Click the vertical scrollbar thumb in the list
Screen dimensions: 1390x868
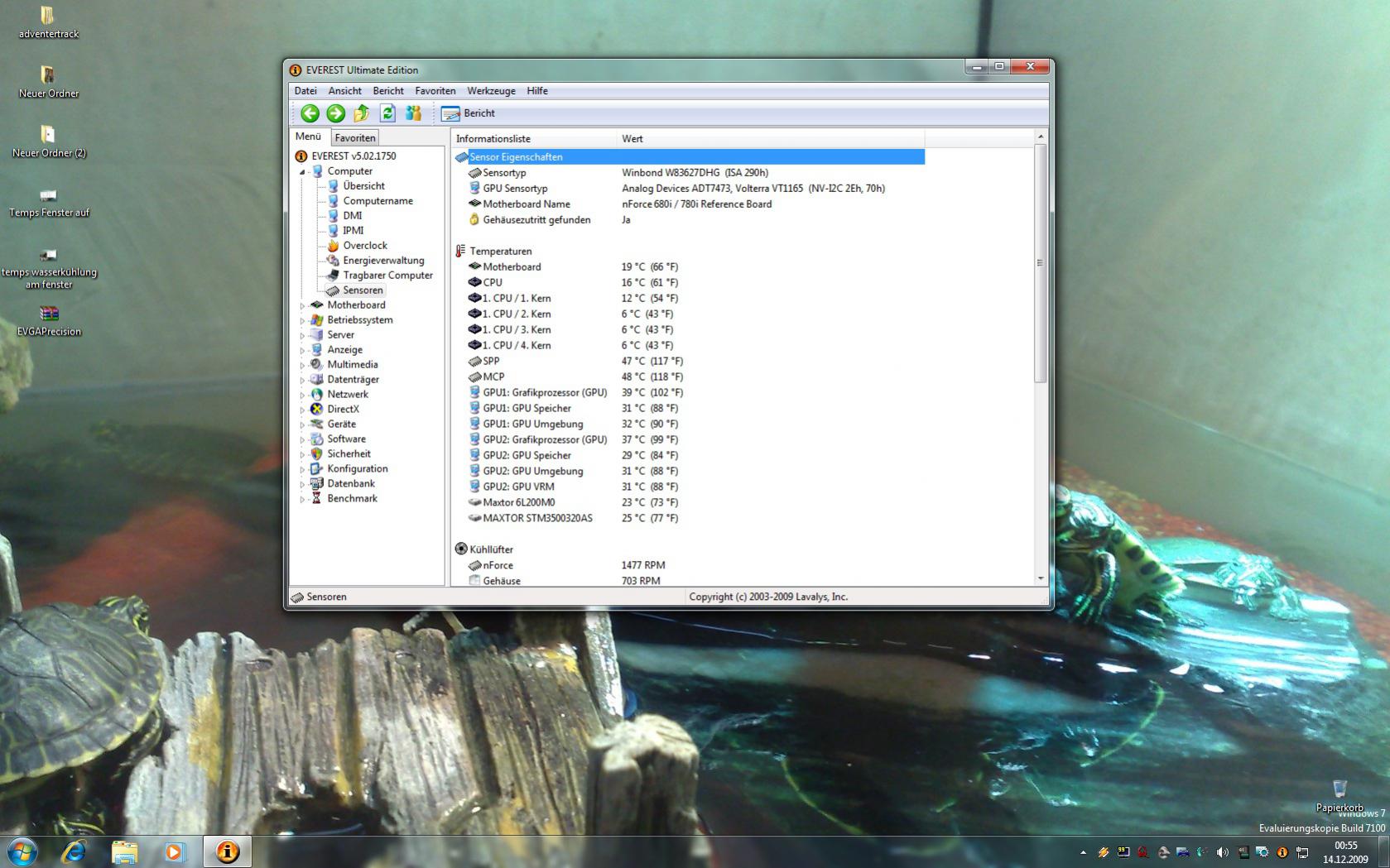point(1041,263)
